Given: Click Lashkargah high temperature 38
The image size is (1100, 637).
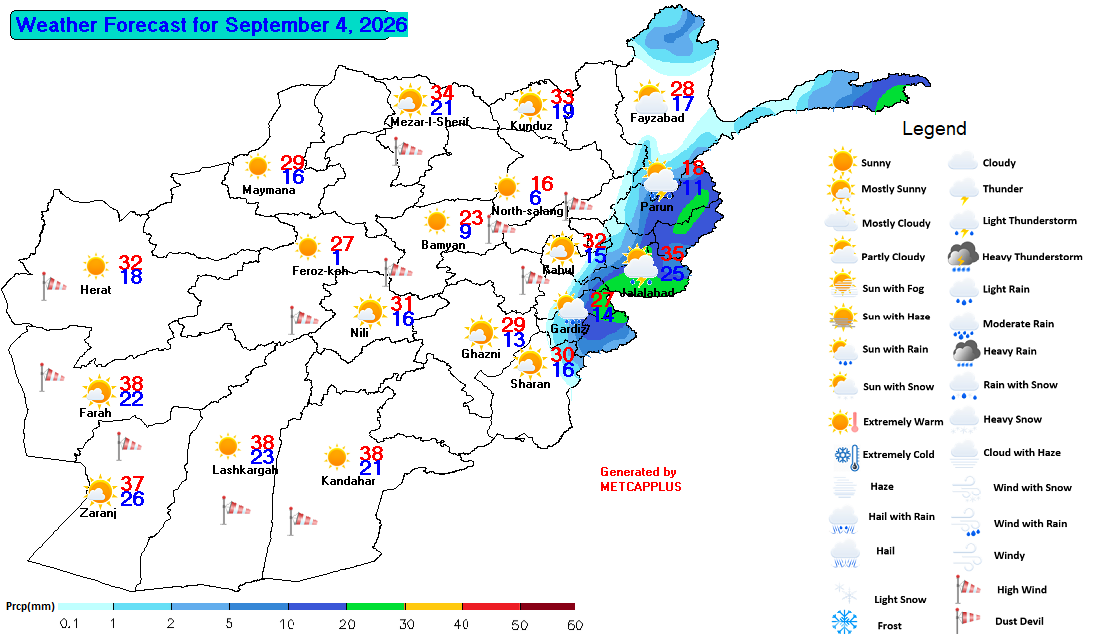Looking at the screenshot, I should coord(262,443).
